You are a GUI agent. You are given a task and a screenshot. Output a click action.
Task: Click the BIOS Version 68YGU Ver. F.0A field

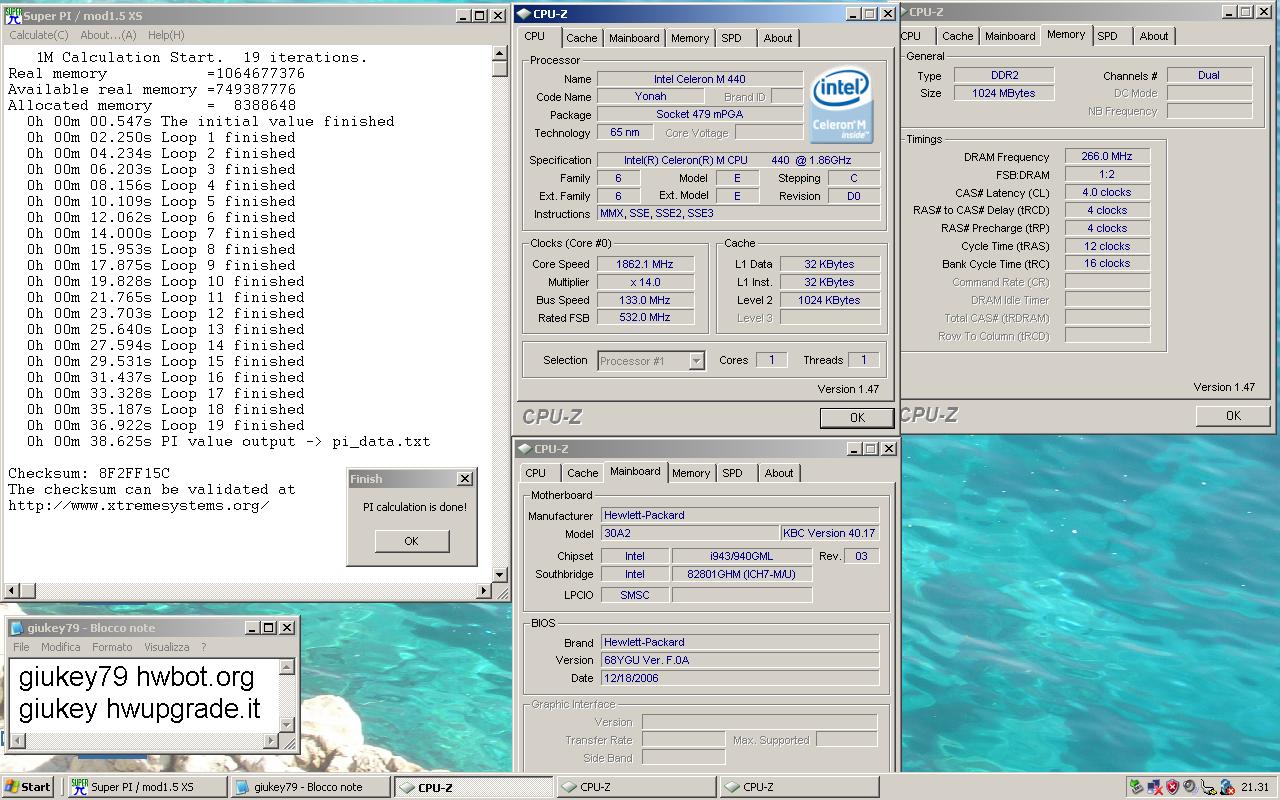point(740,660)
